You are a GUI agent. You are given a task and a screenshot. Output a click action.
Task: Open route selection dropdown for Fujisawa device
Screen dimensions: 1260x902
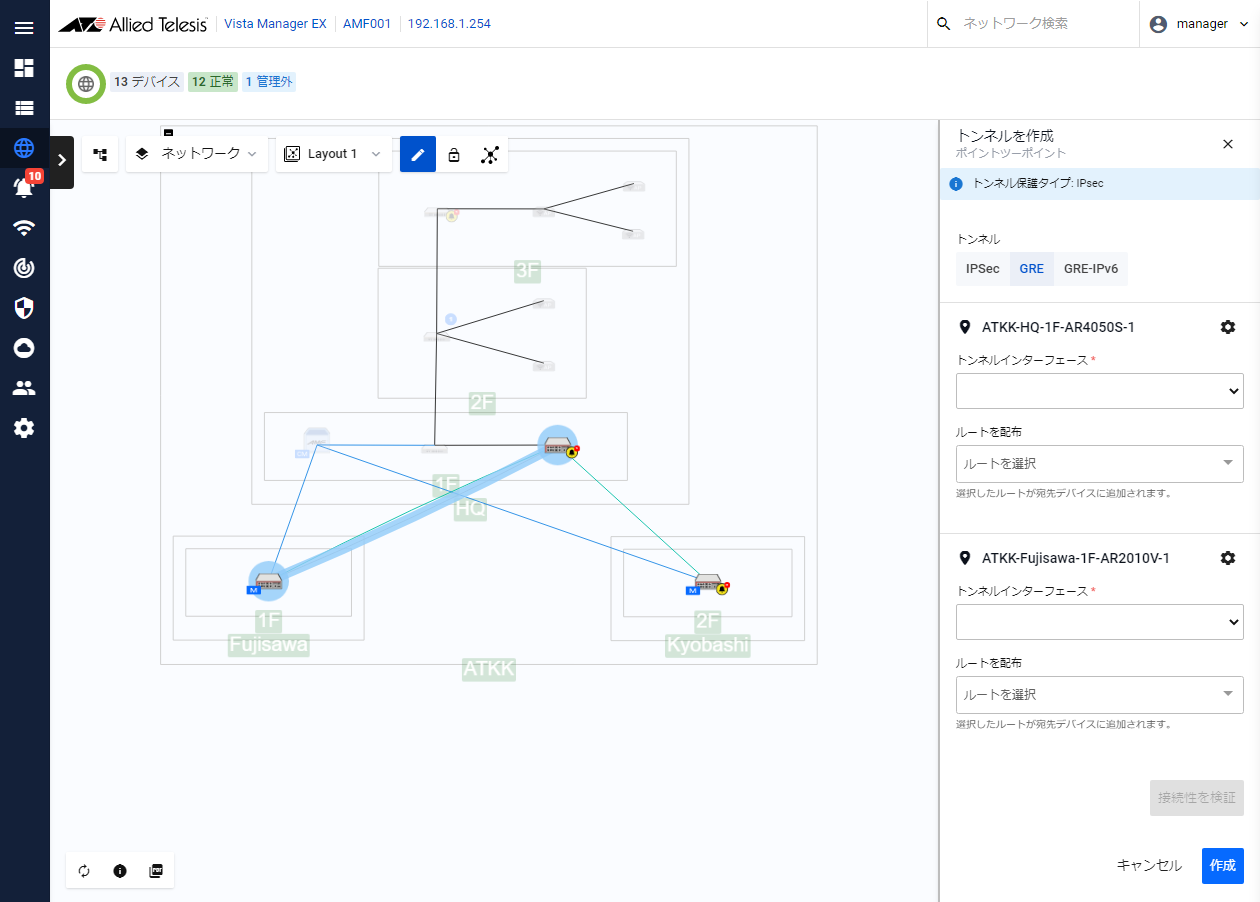pyautogui.click(x=1099, y=694)
